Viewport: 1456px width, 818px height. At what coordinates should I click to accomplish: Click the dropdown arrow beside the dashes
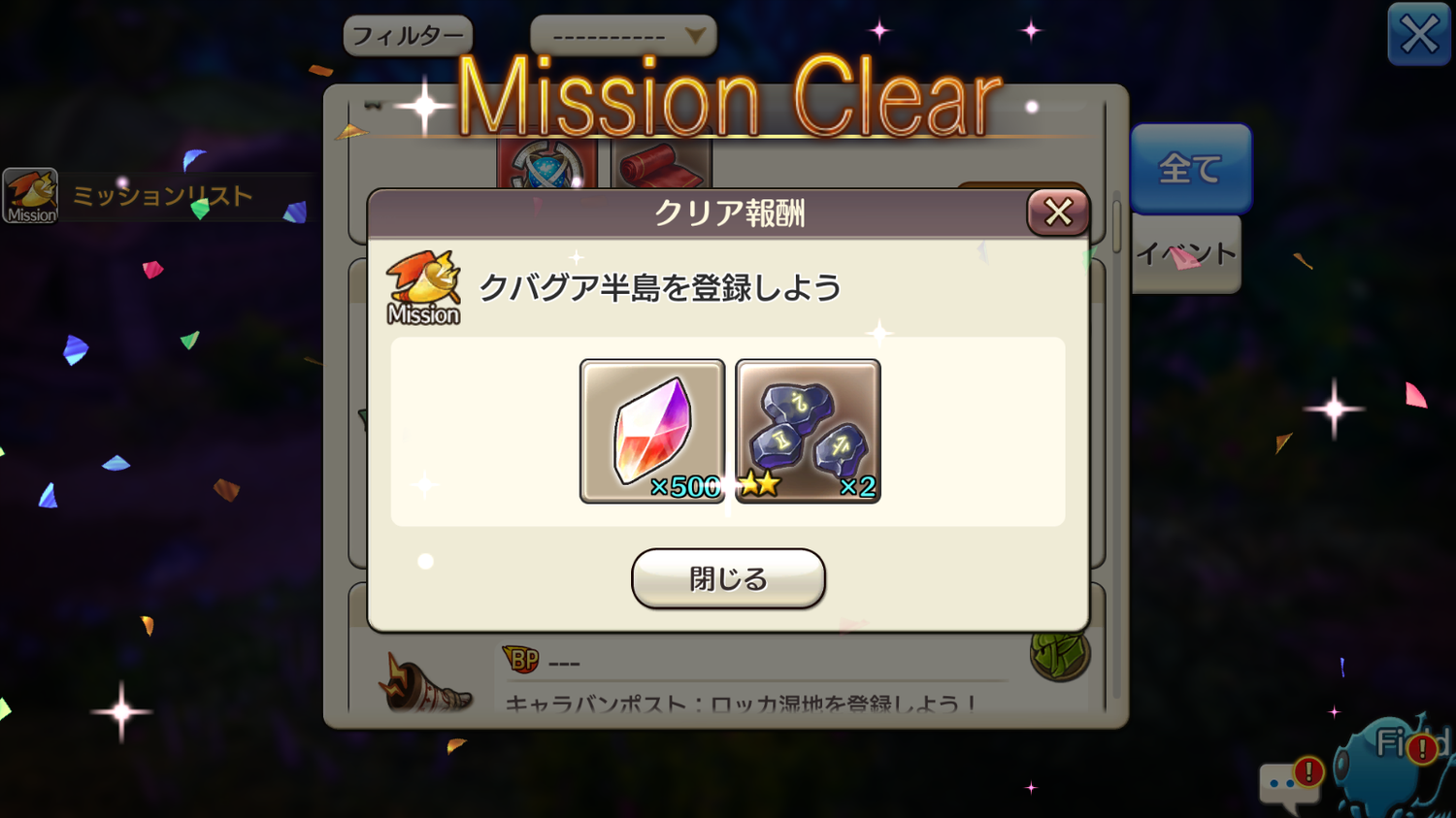695,36
